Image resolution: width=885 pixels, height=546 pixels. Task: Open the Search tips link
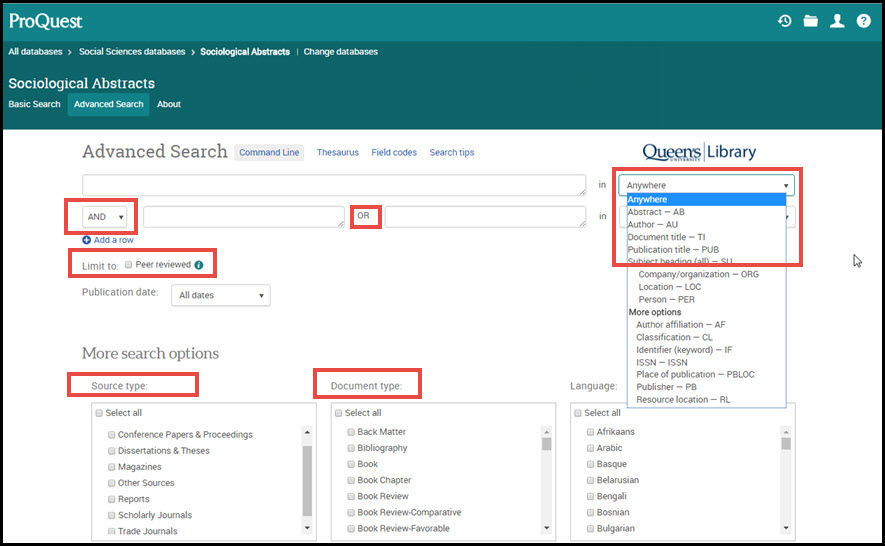[x=452, y=152]
